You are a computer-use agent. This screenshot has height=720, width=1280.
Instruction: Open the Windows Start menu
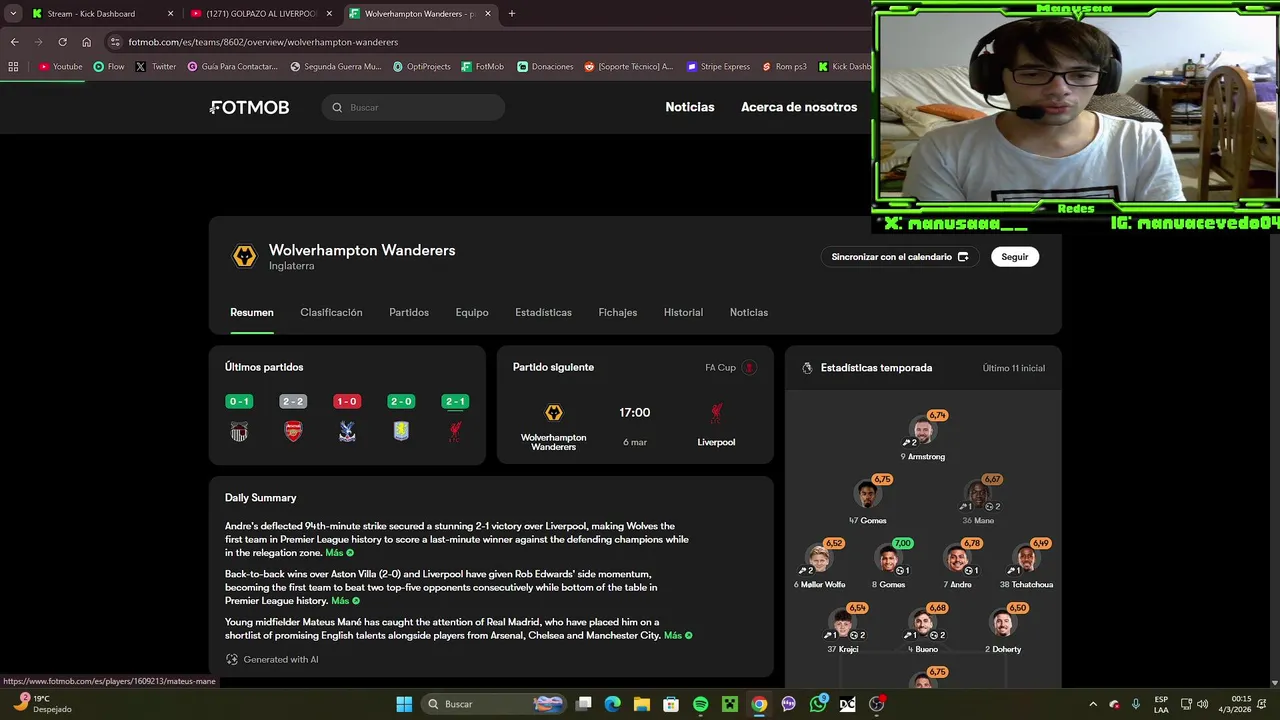[404, 704]
